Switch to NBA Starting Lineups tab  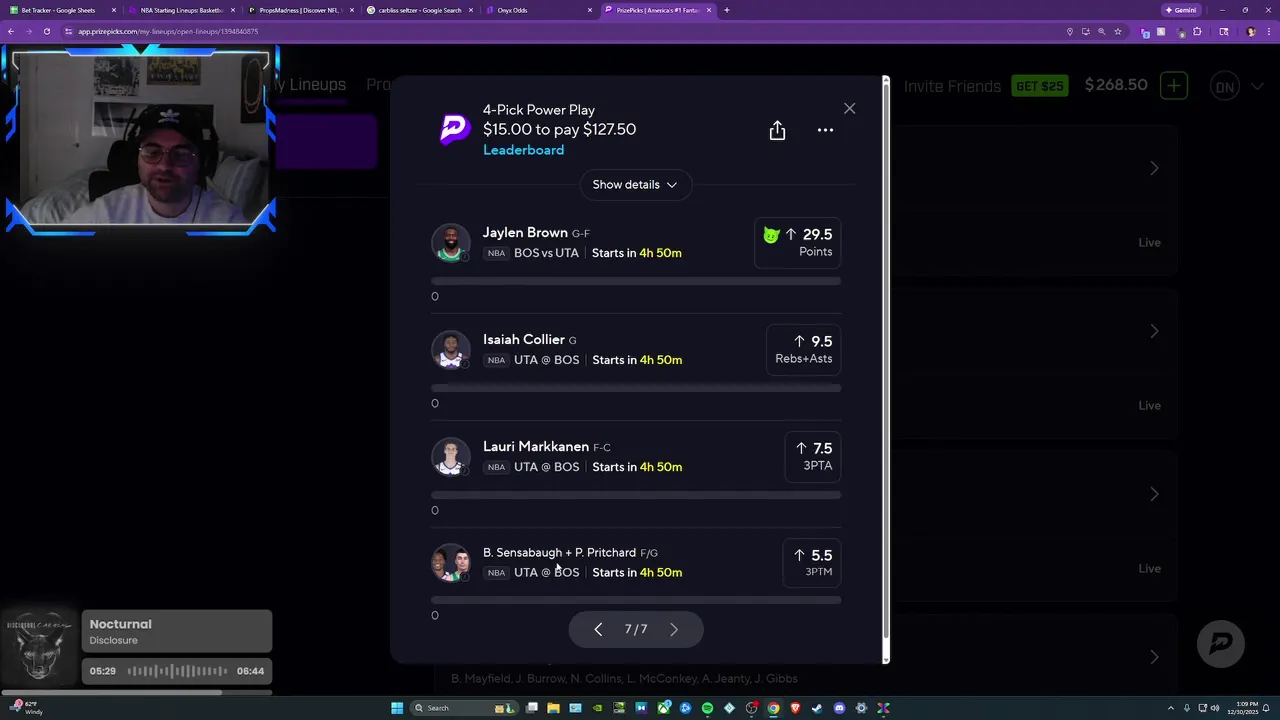point(182,10)
